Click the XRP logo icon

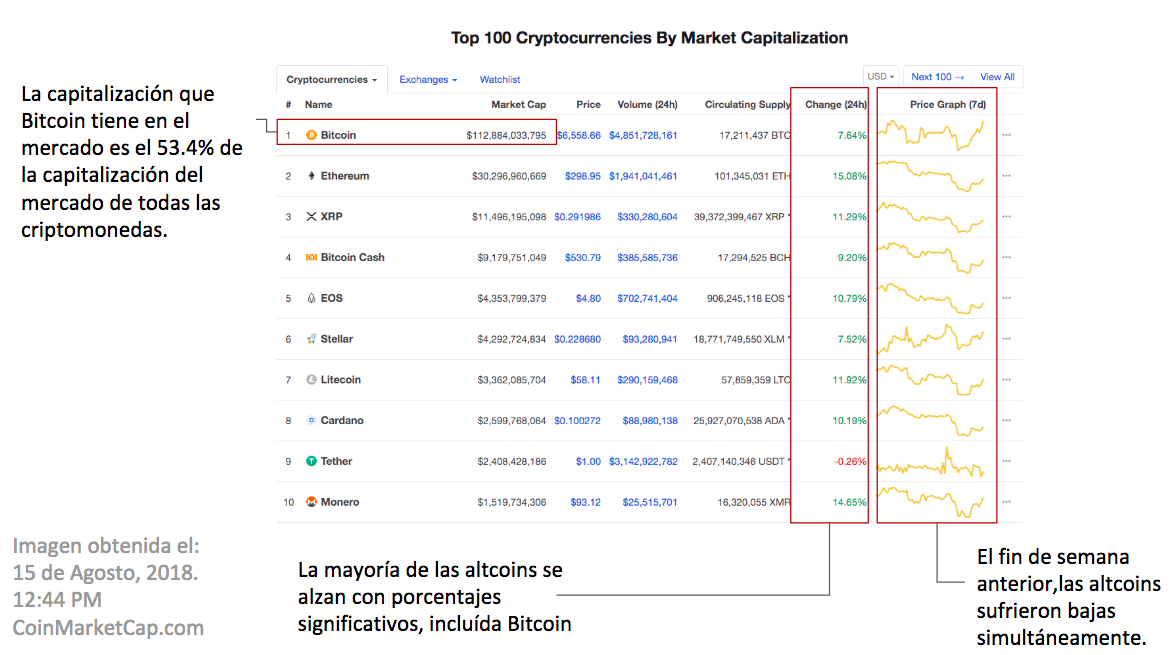tap(311, 216)
